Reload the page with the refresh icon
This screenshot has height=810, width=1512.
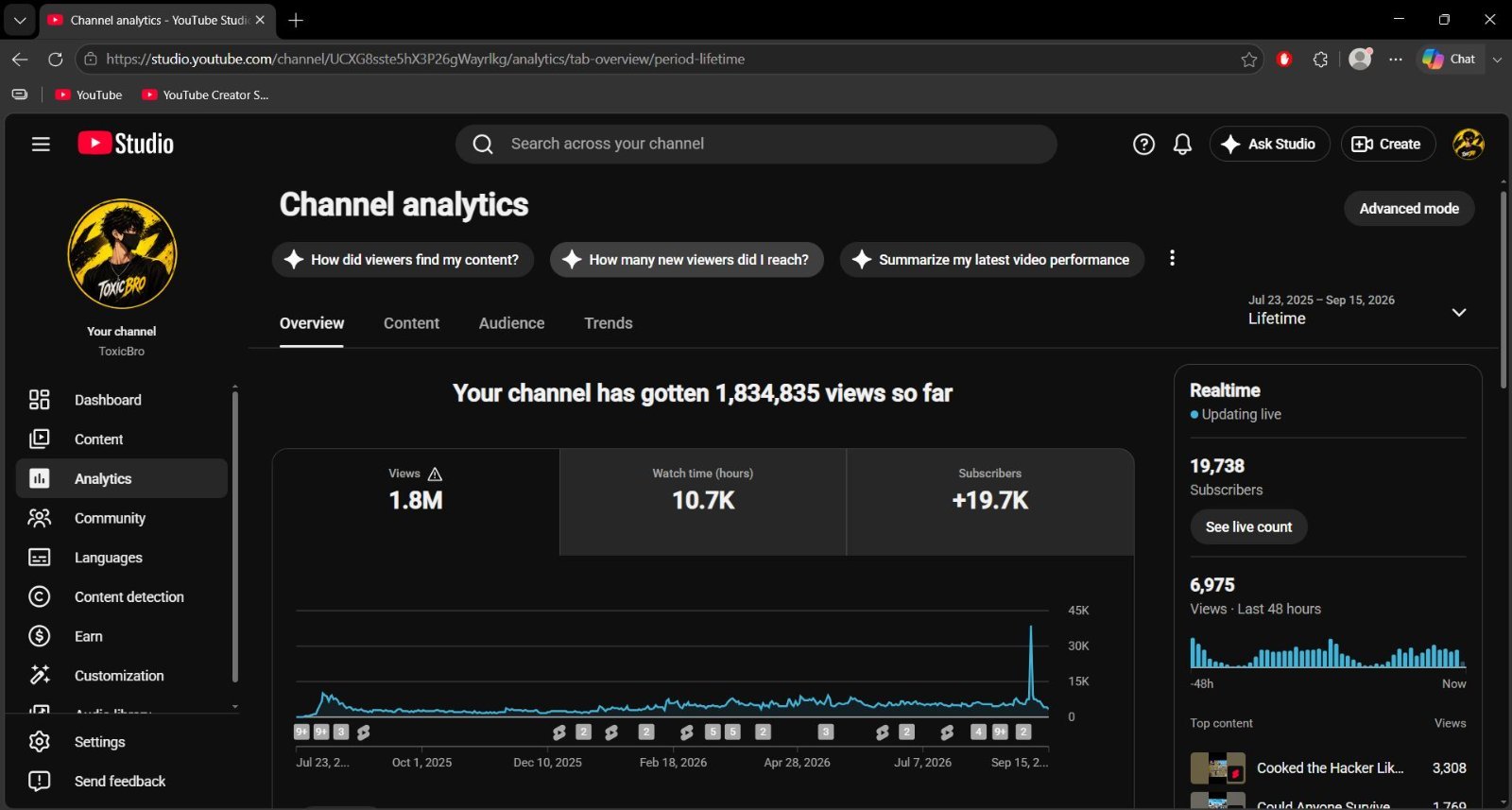(56, 59)
